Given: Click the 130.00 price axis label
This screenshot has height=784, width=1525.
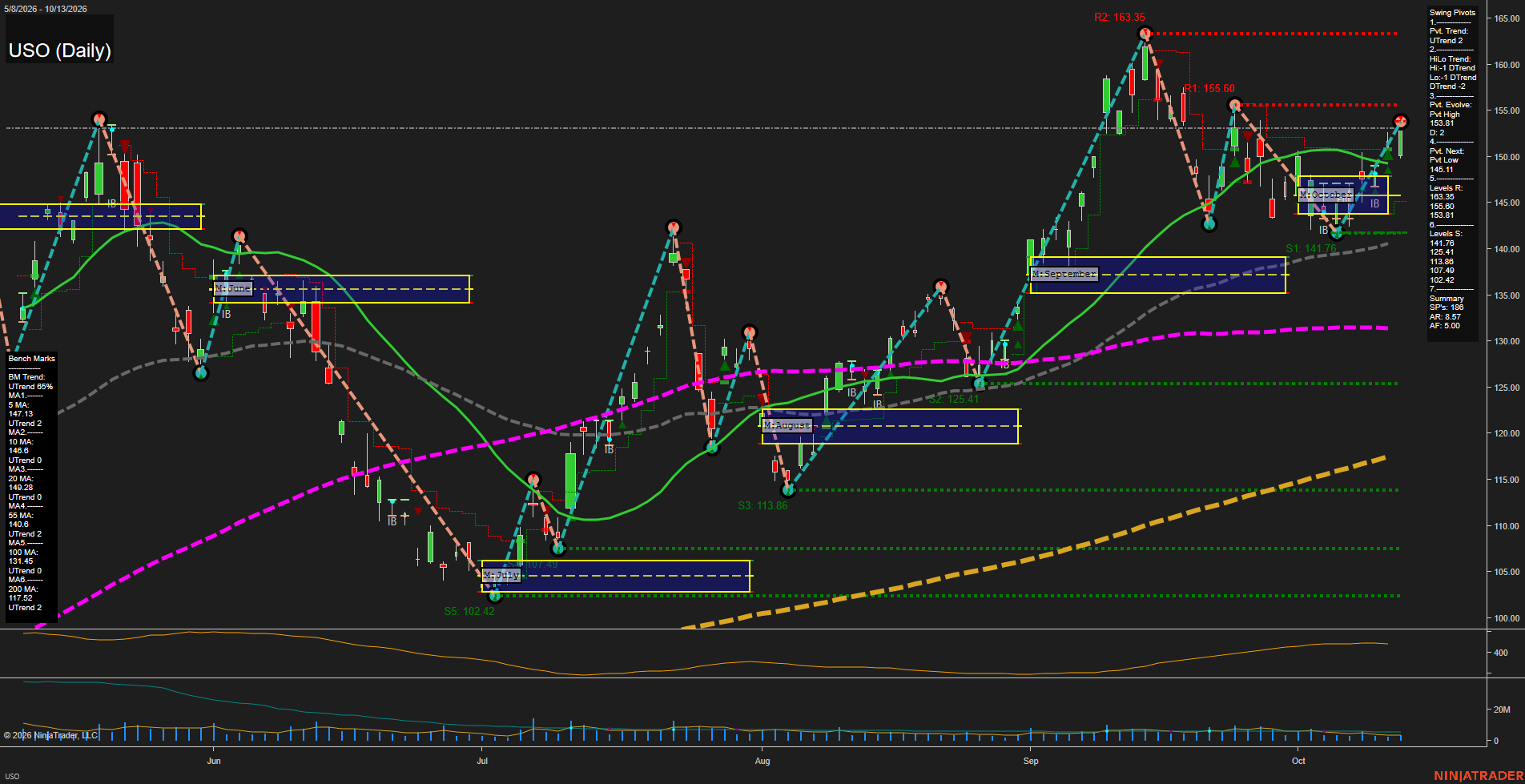Looking at the screenshot, I should pyautogui.click(x=1507, y=341).
